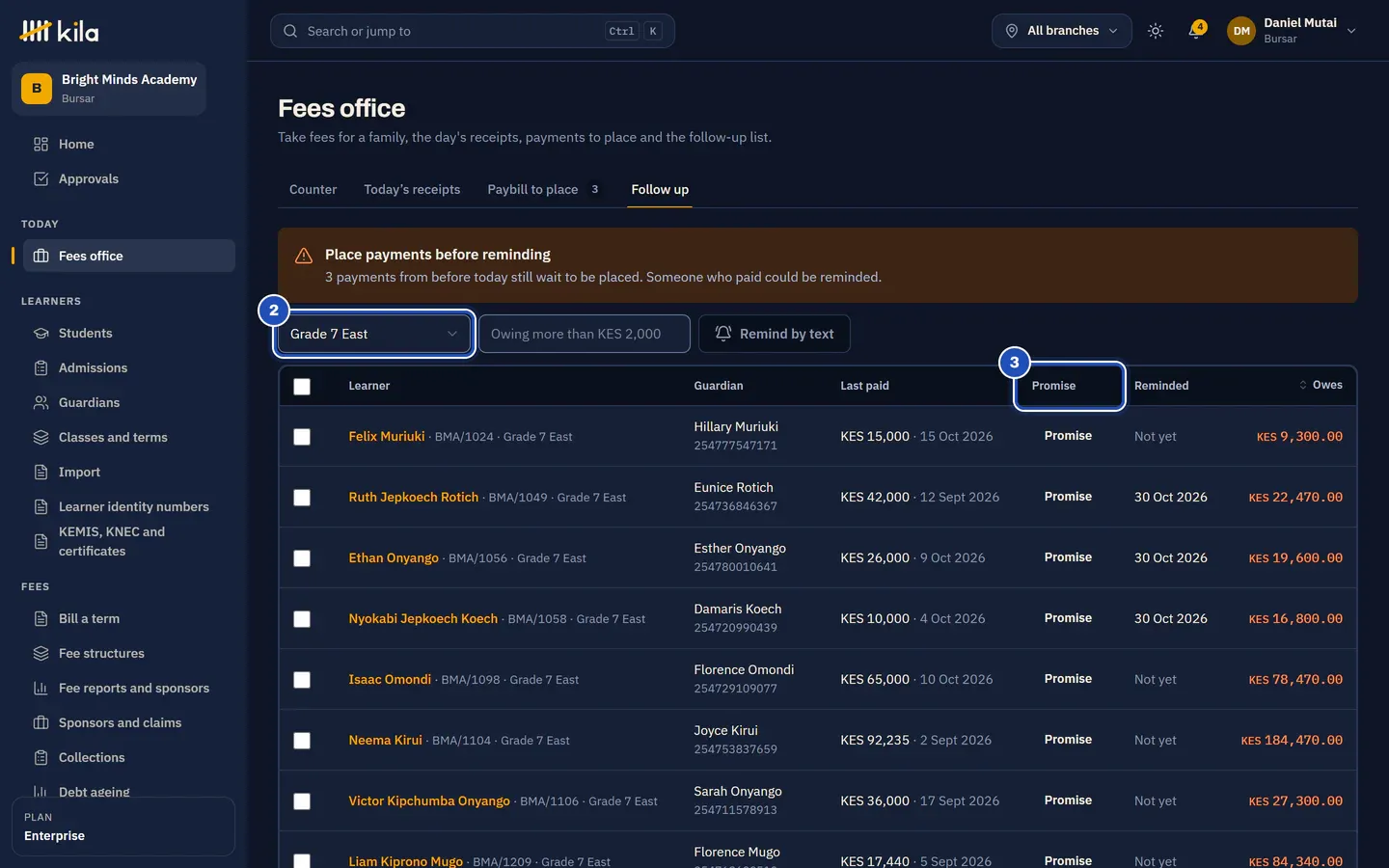
Task: Check the box for Felix Muriuki
Action: pyautogui.click(x=302, y=437)
